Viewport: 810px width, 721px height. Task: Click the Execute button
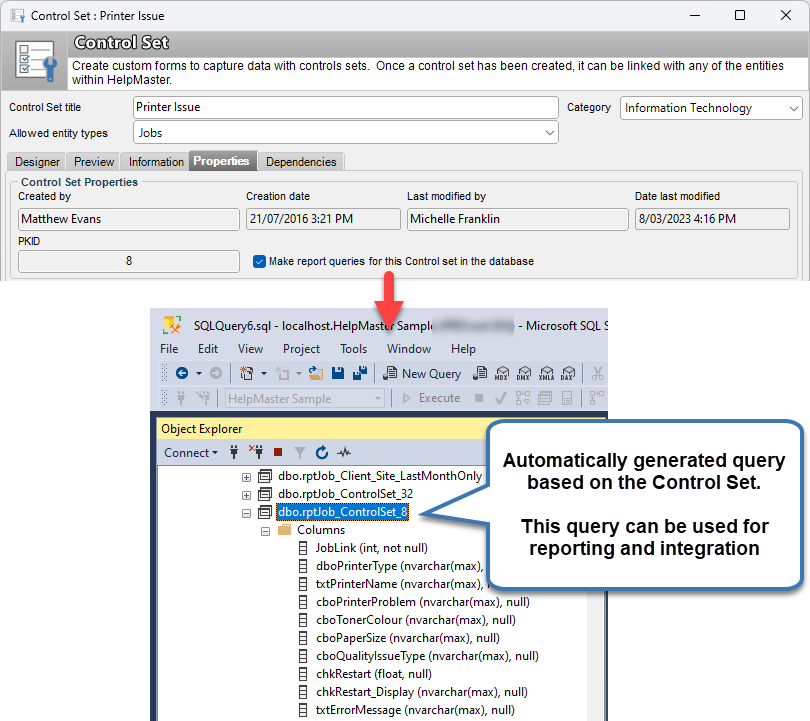[431, 398]
